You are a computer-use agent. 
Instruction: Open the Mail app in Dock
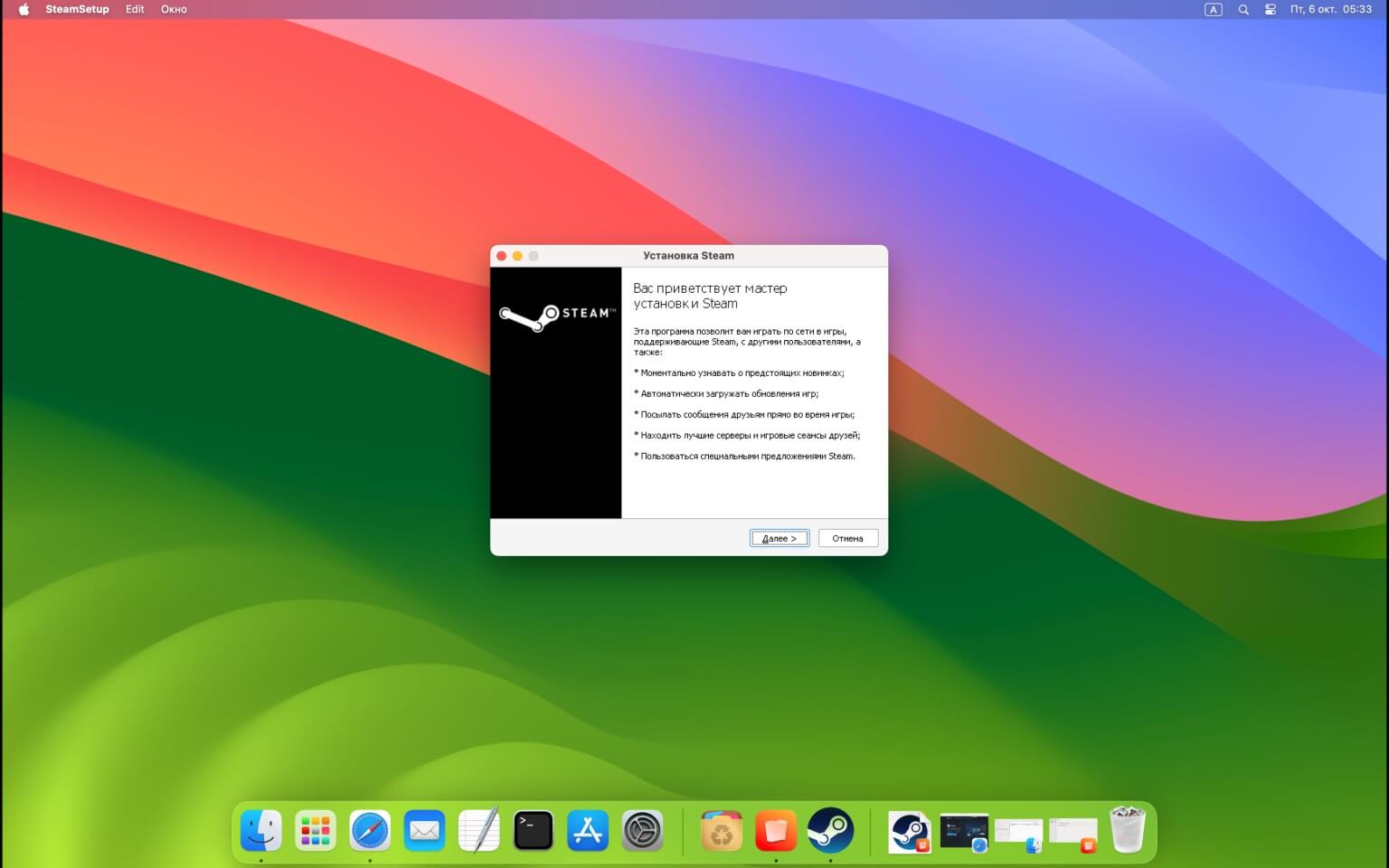(x=424, y=830)
